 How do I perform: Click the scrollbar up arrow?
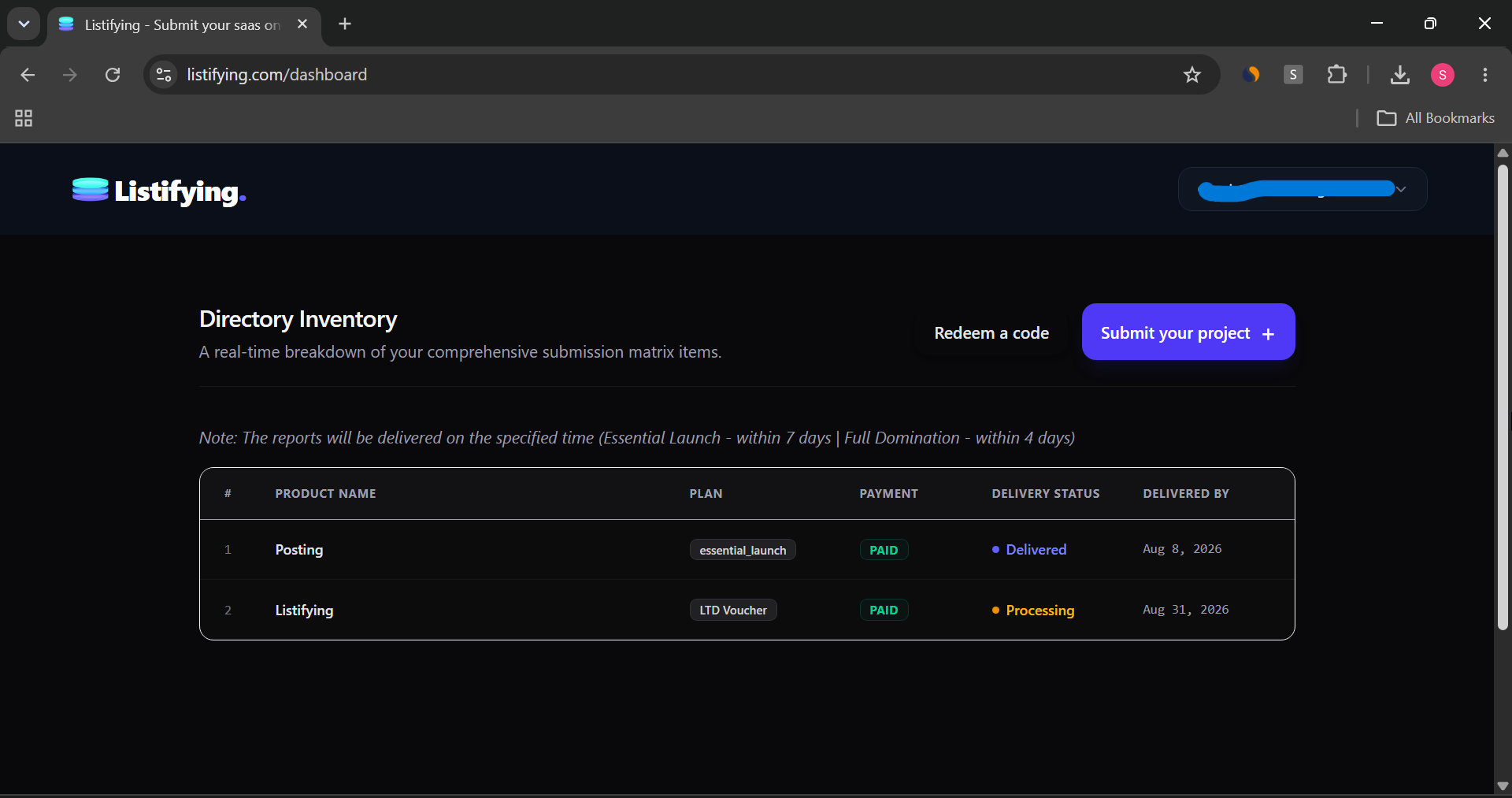click(1503, 153)
